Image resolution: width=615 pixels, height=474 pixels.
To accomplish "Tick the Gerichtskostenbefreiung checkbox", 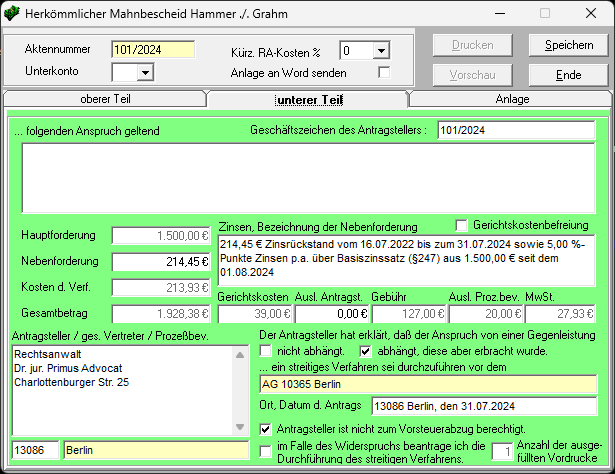I will pyautogui.click(x=462, y=226).
